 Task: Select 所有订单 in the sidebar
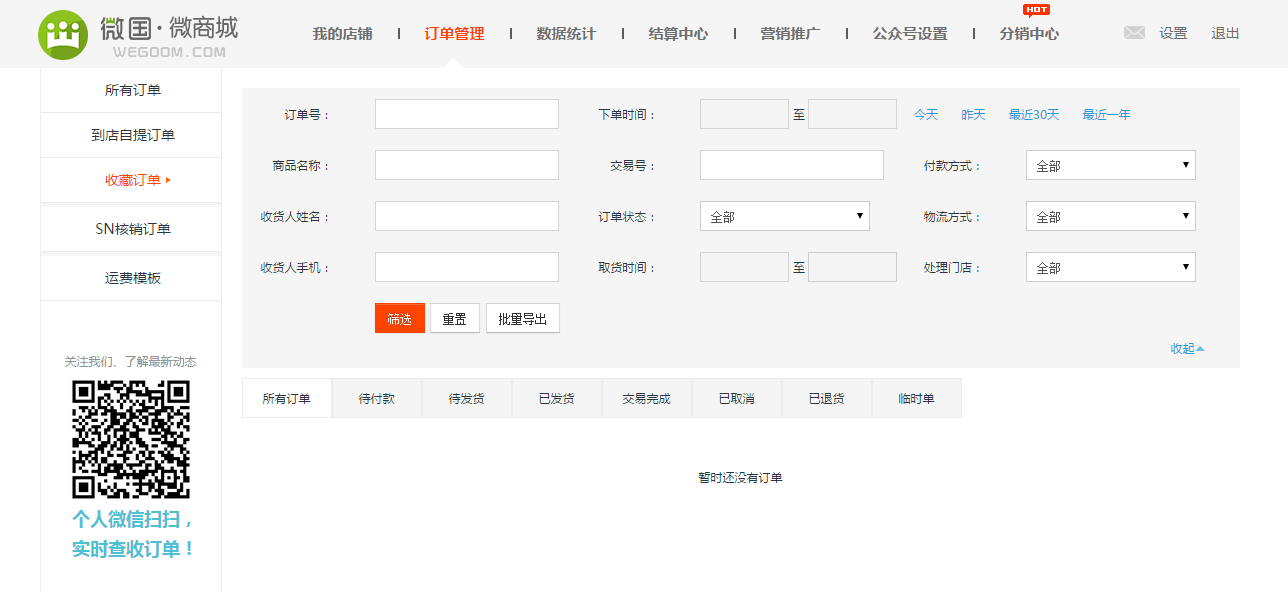tap(131, 90)
